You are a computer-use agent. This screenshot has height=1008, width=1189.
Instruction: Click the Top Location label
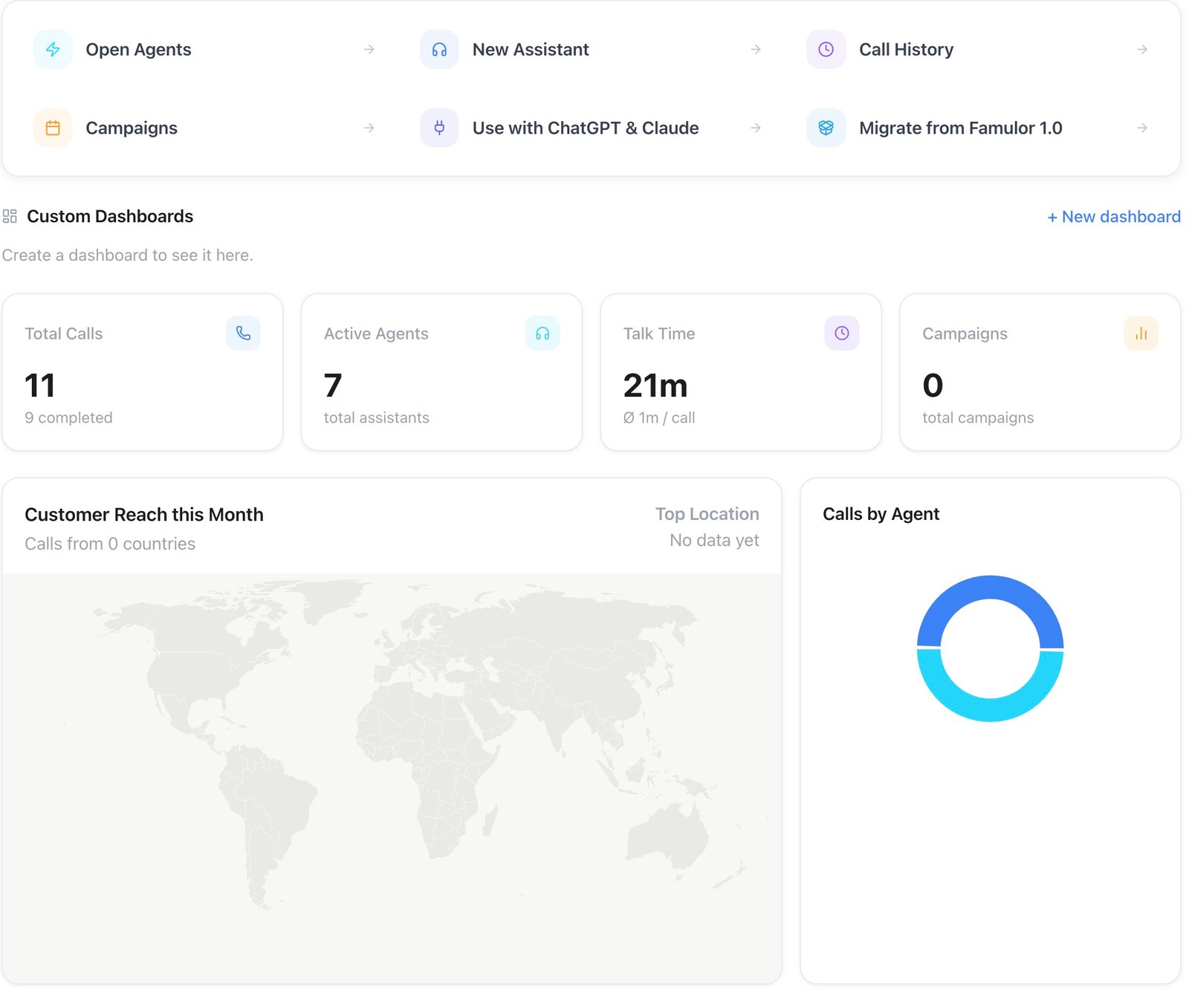707,514
